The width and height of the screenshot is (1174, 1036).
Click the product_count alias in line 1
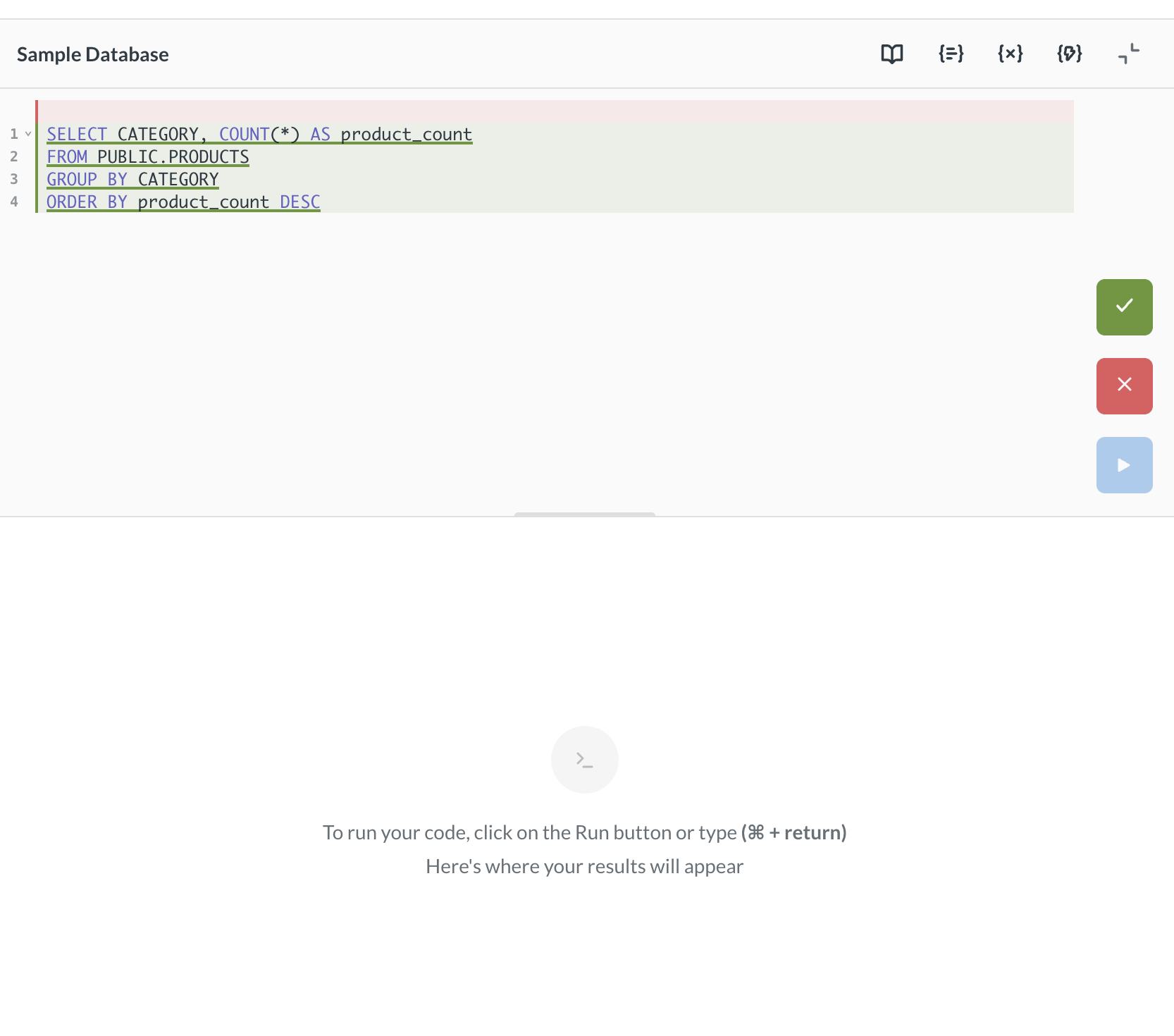click(x=406, y=134)
